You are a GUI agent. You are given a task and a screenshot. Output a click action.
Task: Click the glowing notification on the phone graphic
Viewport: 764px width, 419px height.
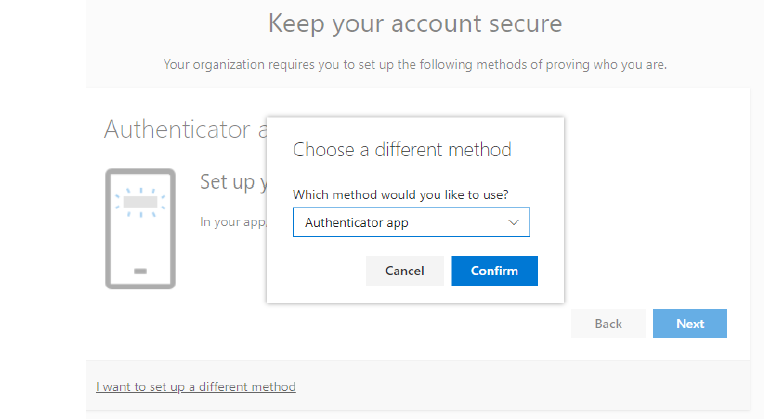[x=140, y=202]
